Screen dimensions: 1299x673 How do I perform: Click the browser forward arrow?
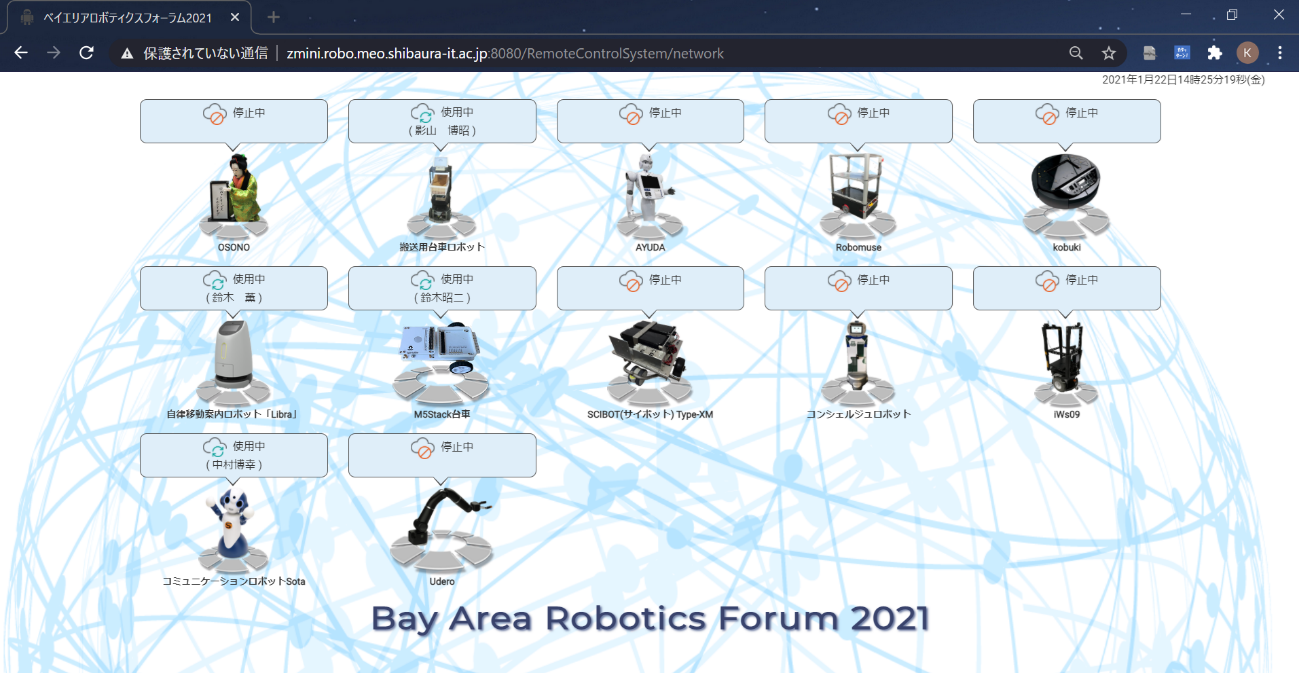click(54, 53)
